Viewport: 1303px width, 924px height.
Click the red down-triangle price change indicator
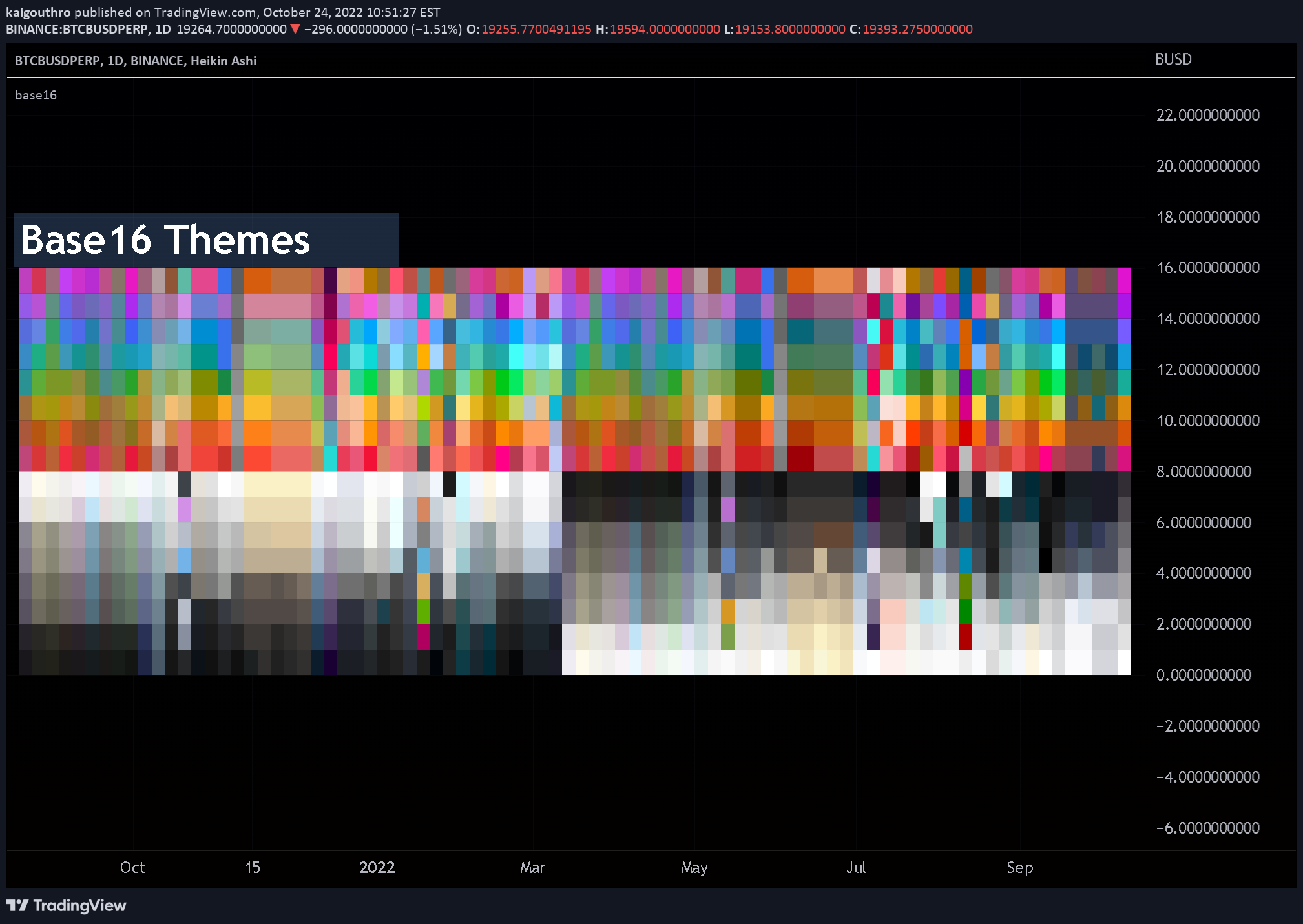[296, 29]
